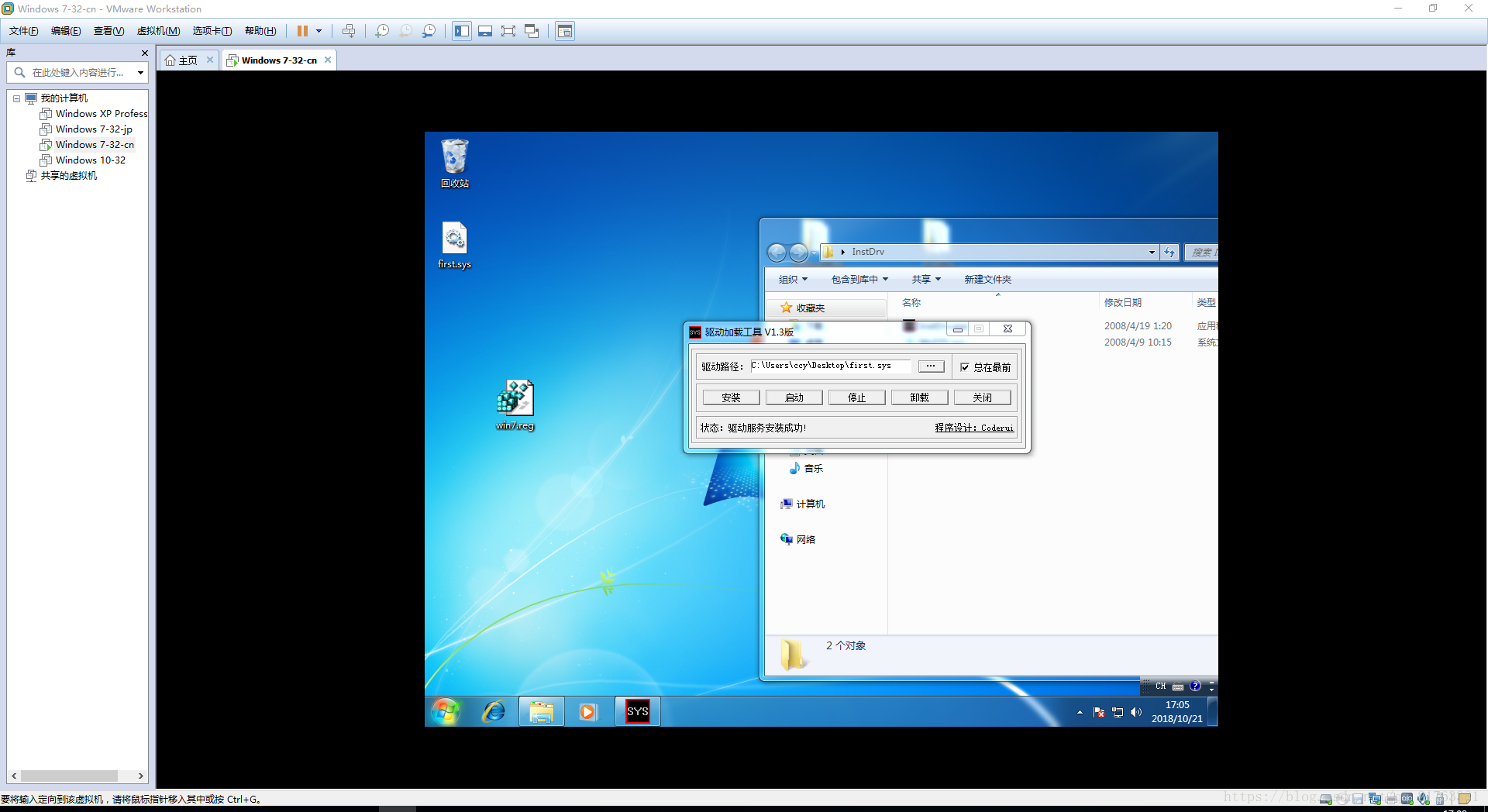Take a snapshot with the clock-plus icon
Image resolution: width=1488 pixels, height=812 pixels.
[382, 31]
